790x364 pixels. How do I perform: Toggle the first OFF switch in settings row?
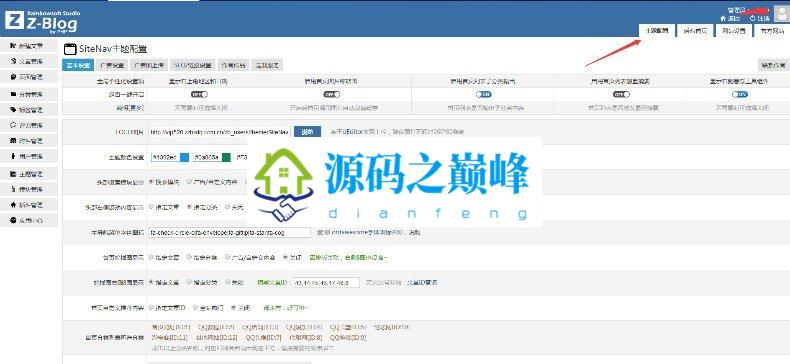point(199,94)
